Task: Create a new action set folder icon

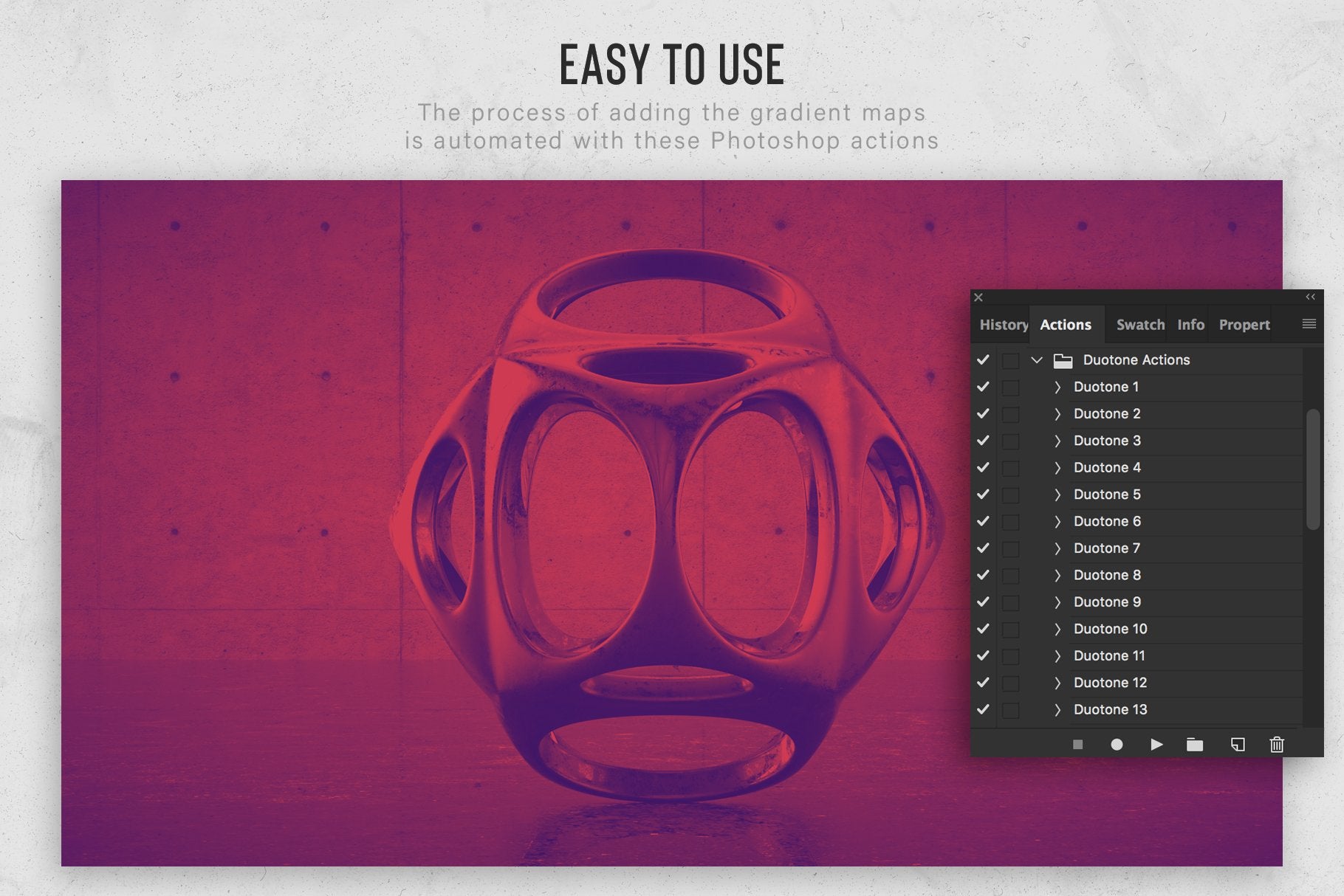Action: [x=1194, y=745]
